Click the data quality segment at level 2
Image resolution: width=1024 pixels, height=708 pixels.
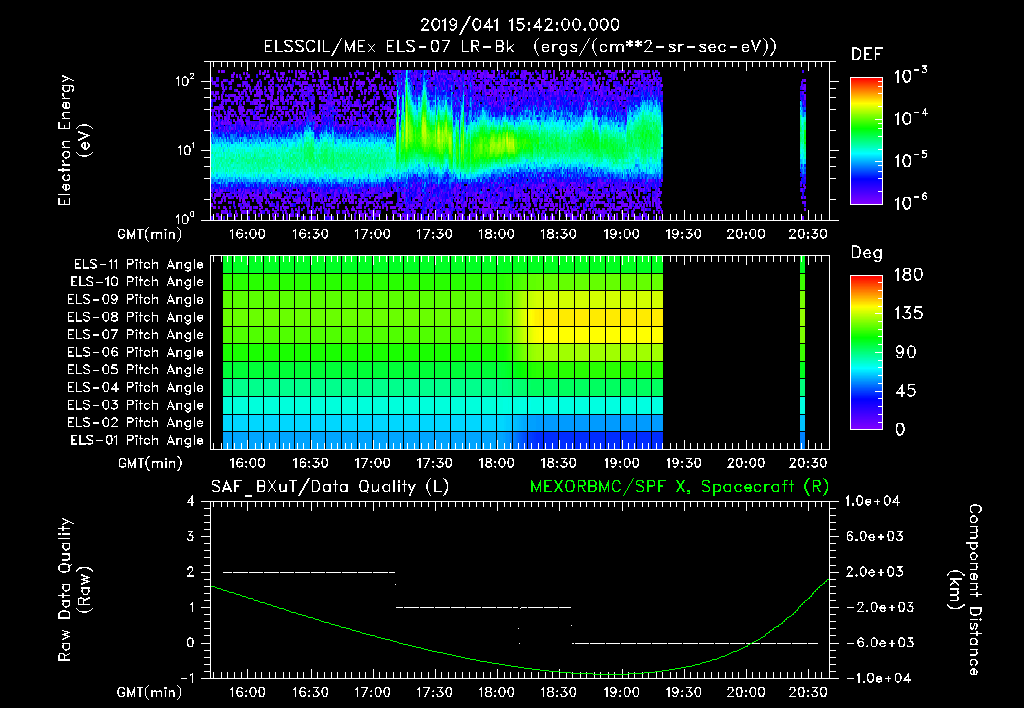point(309,572)
